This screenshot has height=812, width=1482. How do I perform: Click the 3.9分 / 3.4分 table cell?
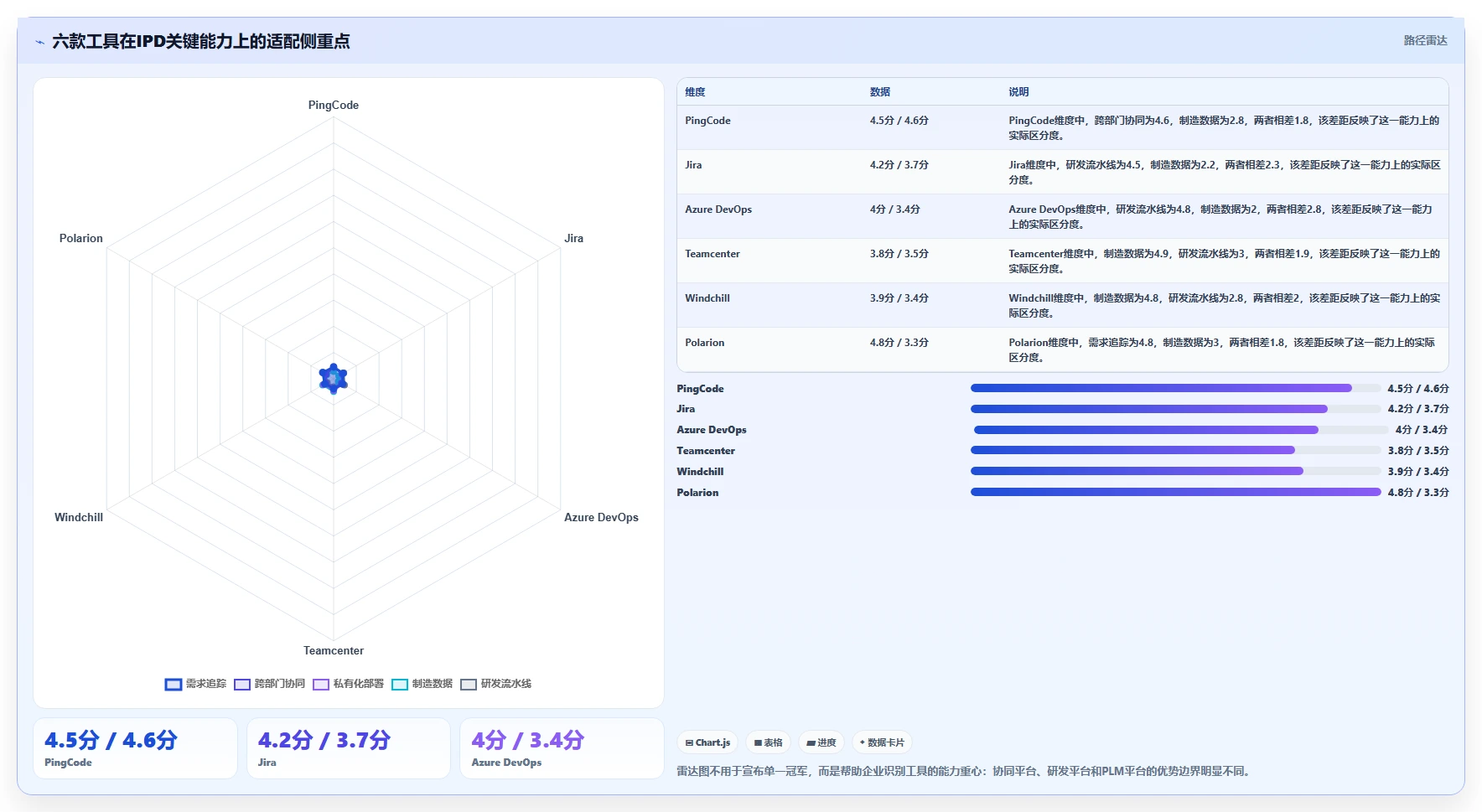click(x=899, y=298)
